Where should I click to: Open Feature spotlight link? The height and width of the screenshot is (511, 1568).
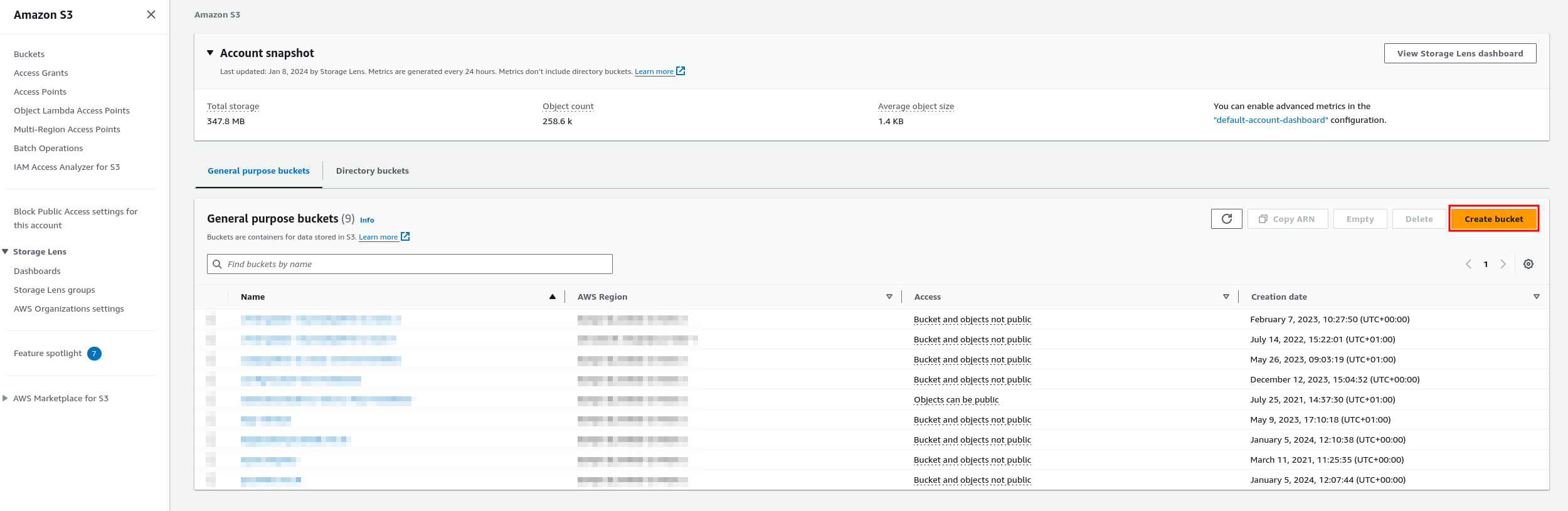[x=48, y=354]
